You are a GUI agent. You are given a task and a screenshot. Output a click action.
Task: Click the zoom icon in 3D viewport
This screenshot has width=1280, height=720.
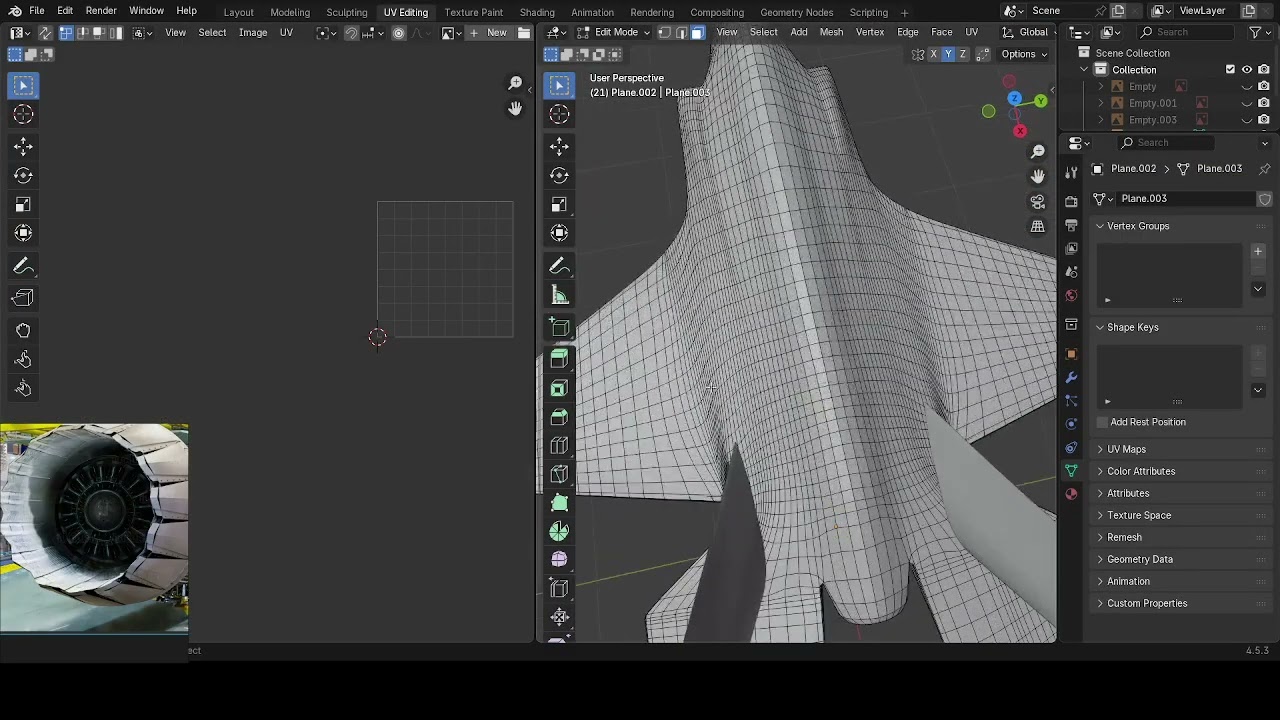(x=1038, y=151)
